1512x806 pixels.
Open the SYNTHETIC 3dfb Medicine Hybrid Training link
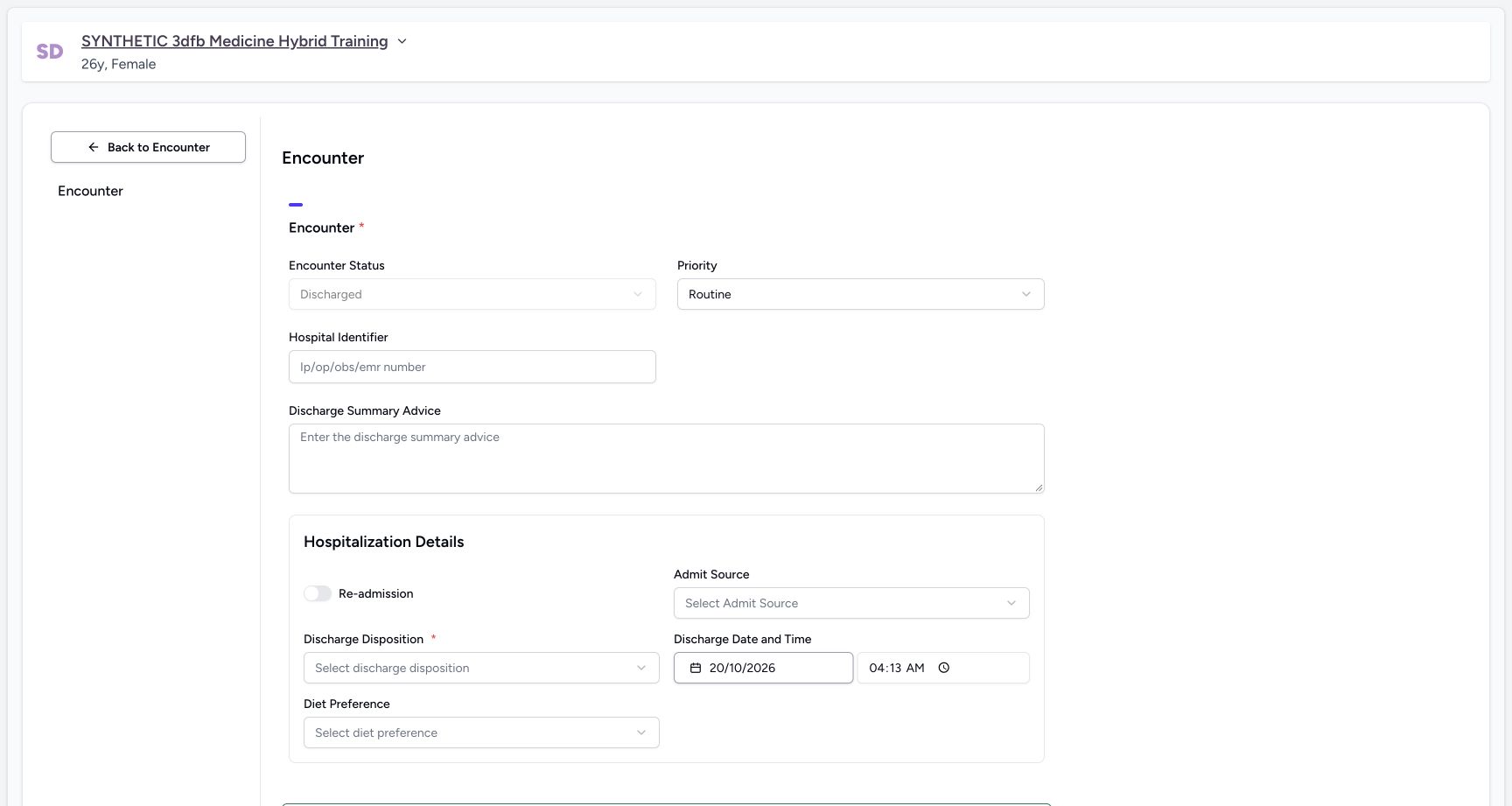234,41
